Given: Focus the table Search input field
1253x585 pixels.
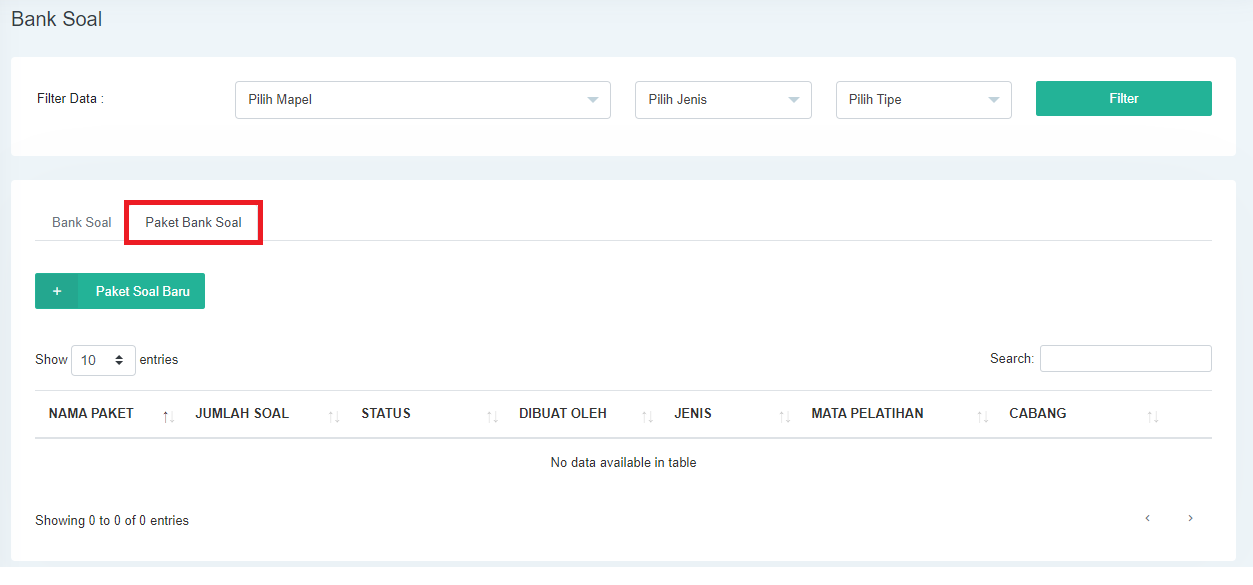Looking at the screenshot, I should pyautogui.click(x=1125, y=359).
